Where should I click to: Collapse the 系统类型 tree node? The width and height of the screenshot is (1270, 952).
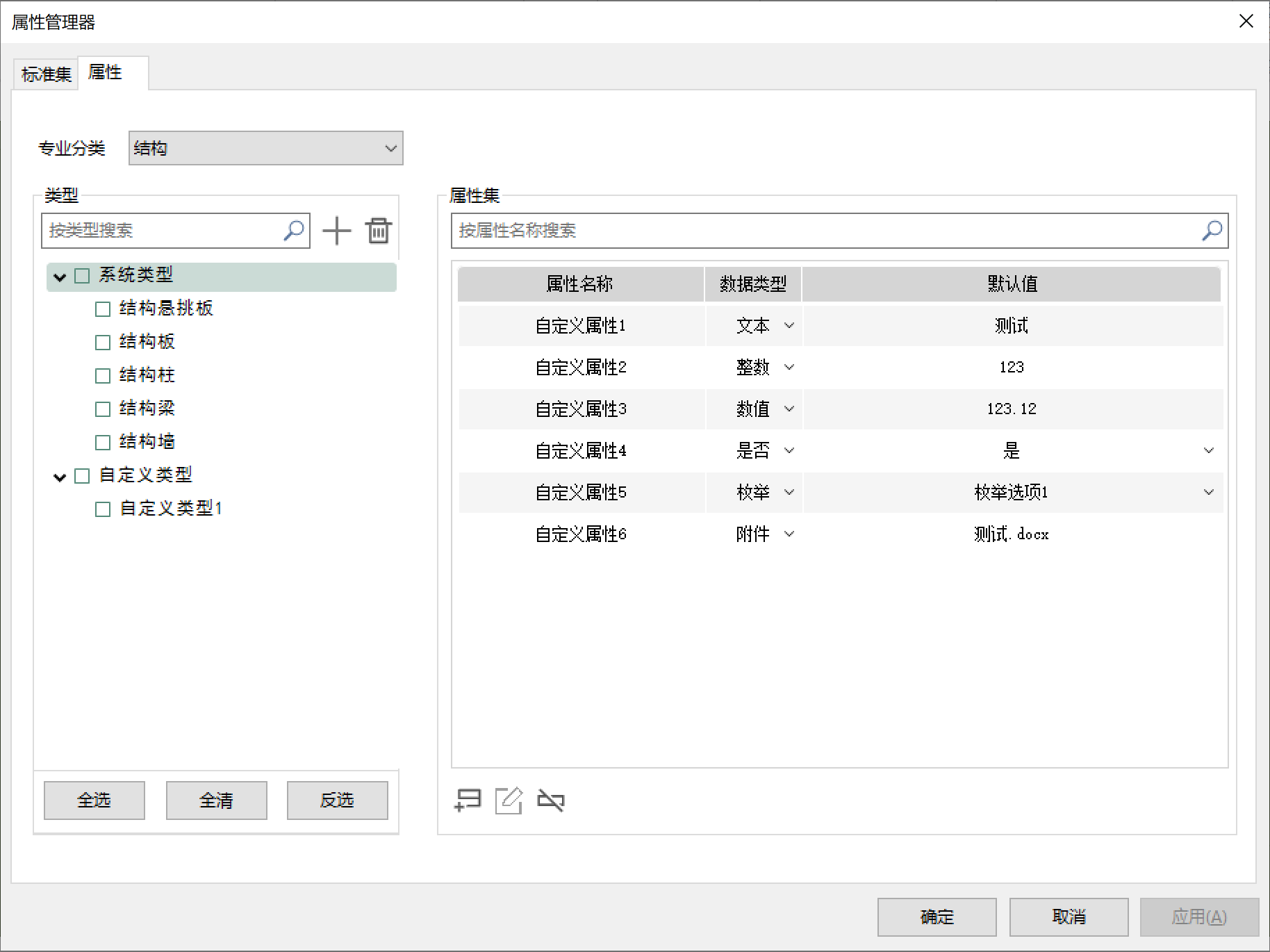60,277
